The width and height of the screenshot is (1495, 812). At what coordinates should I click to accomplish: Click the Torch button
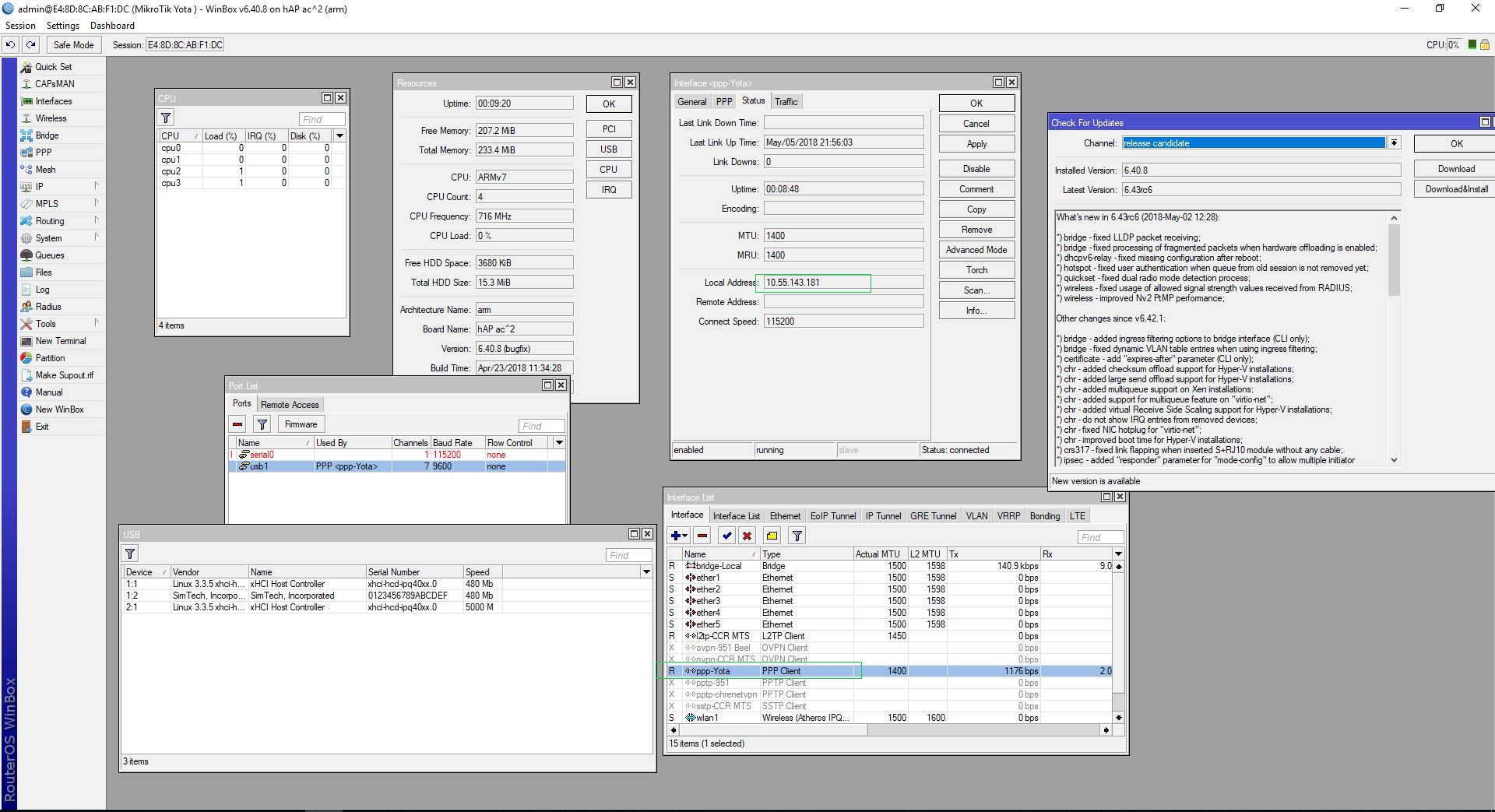[976, 270]
